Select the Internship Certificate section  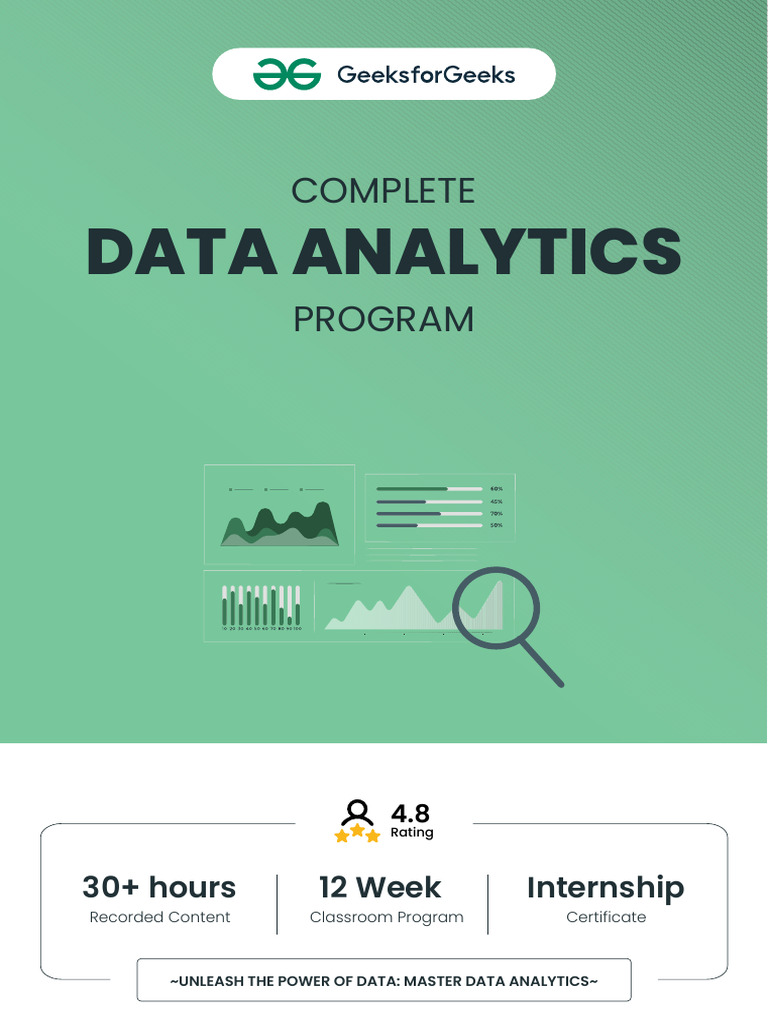[x=605, y=899]
